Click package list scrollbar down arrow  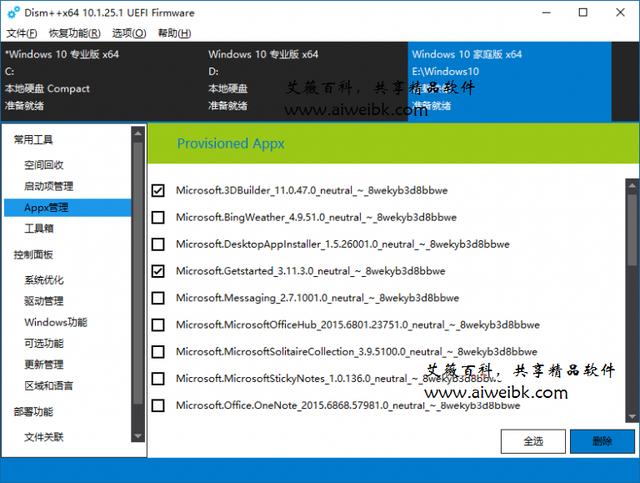pyautogui.click(x=632, y=417)
